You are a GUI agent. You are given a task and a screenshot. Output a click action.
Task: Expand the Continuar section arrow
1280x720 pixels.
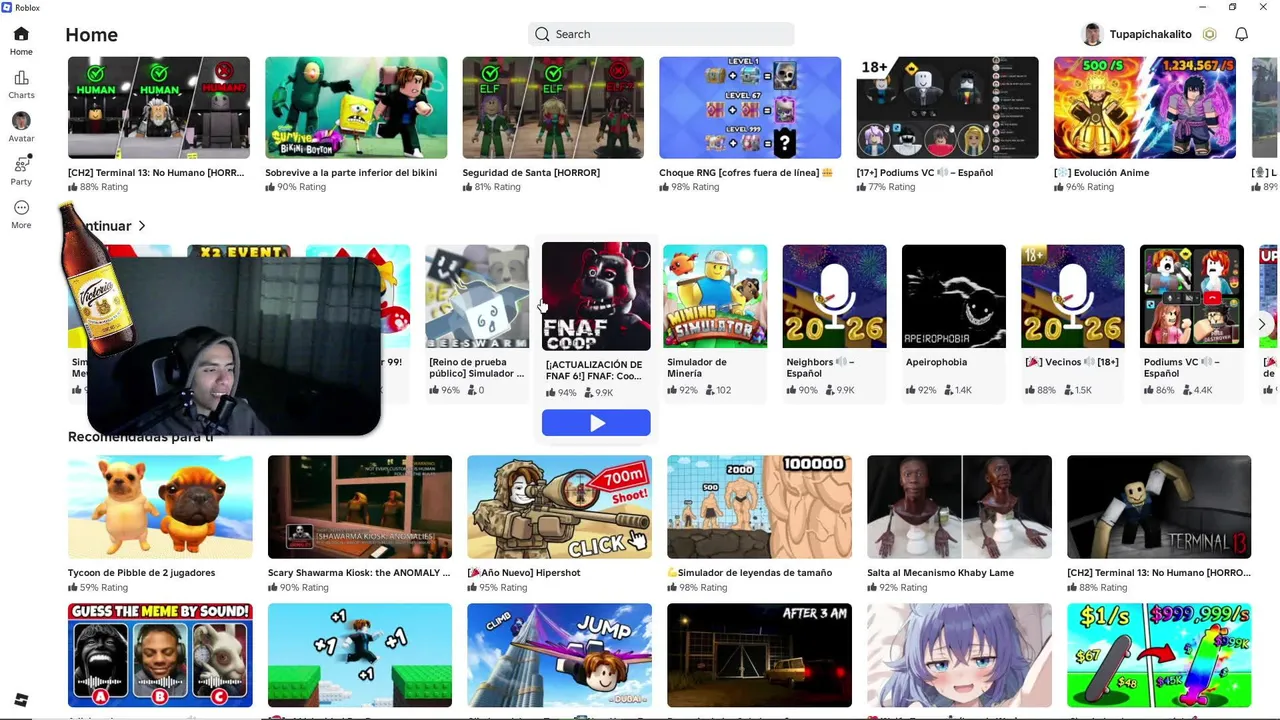click(142, 226)
